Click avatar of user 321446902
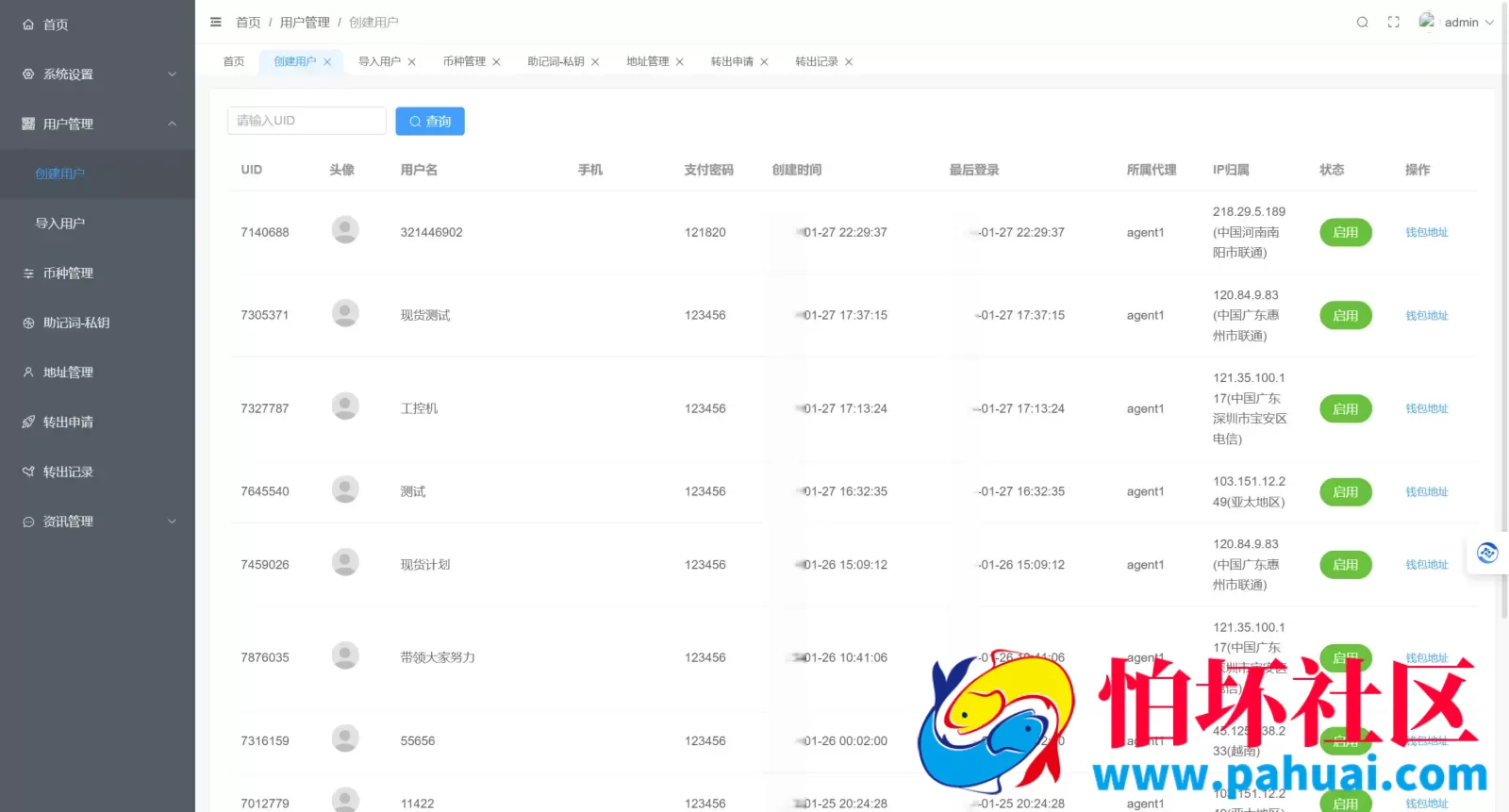This screenshot has width=1509, height=812. point(345,230)
